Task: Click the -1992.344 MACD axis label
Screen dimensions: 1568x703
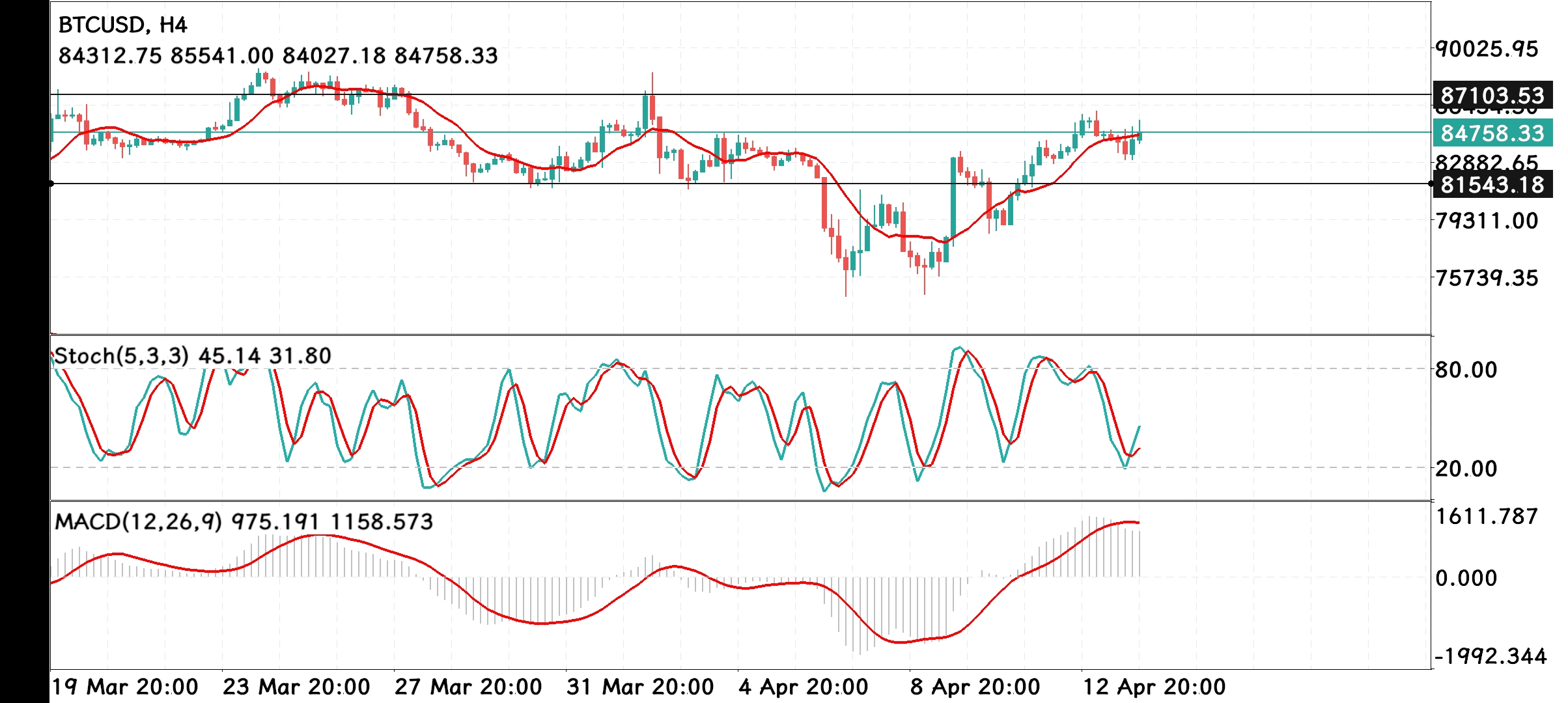Action: [x=1491, y=655]
